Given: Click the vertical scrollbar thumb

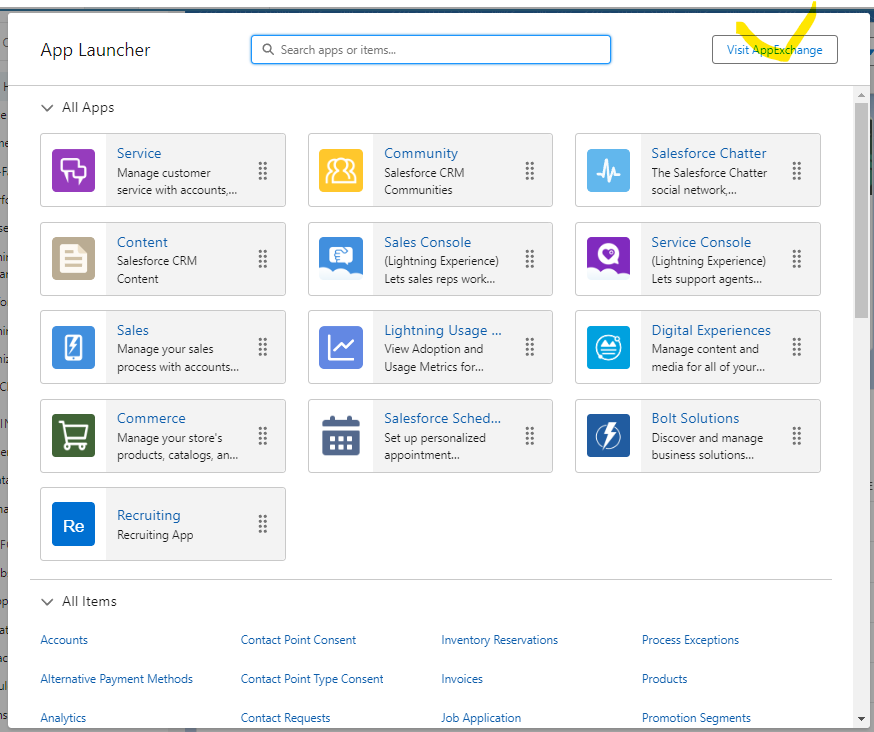Looking at the screenshot, I should point(861,210).
